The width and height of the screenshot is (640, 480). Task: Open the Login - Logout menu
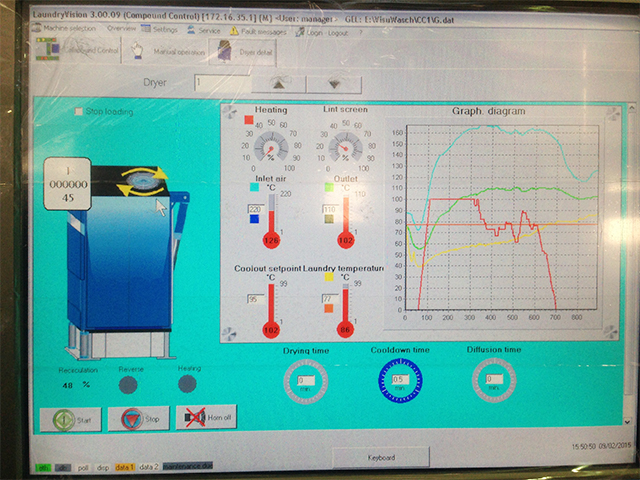[322, 32]
